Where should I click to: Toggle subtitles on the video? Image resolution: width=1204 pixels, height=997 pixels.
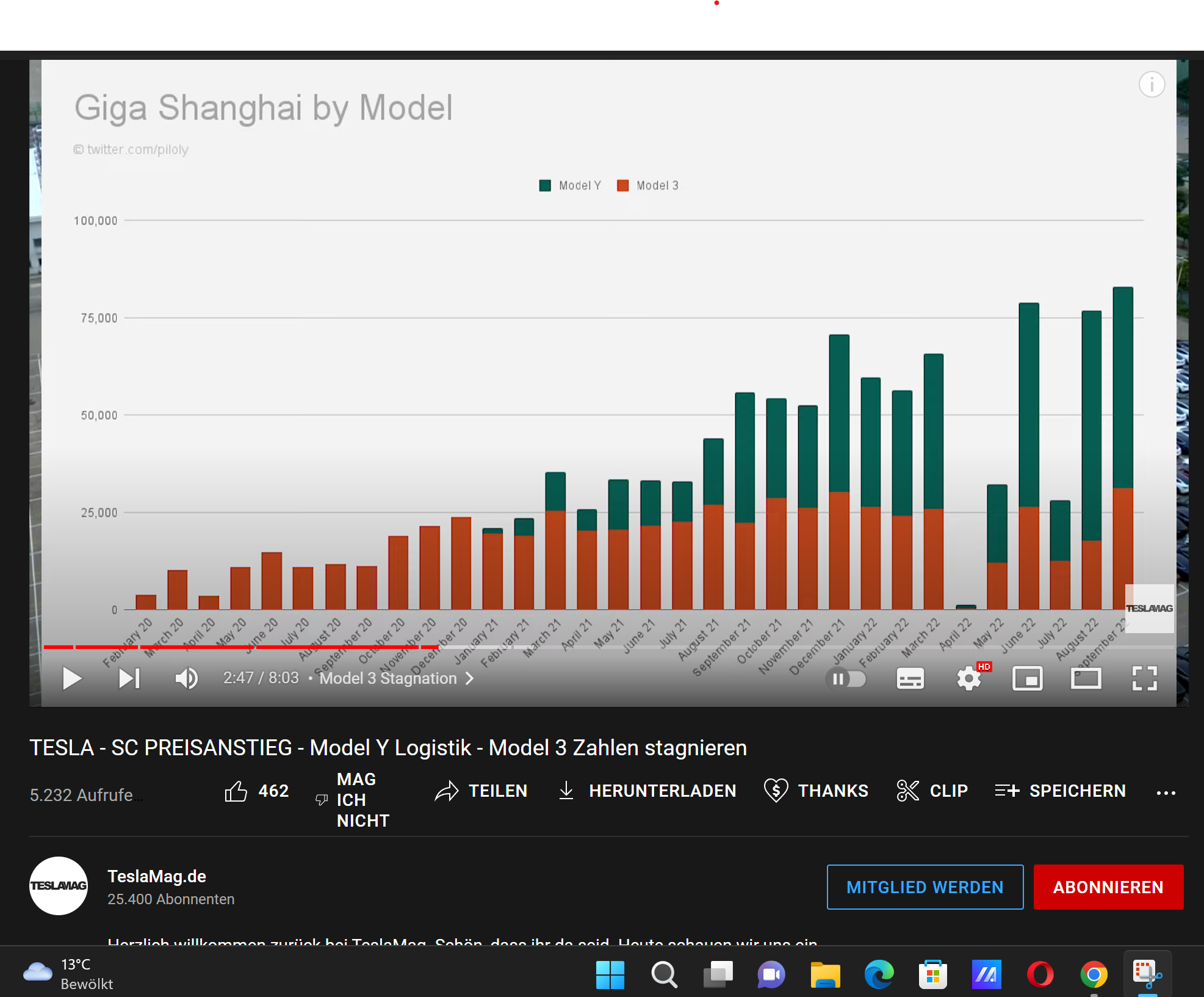tap(910, 678)
